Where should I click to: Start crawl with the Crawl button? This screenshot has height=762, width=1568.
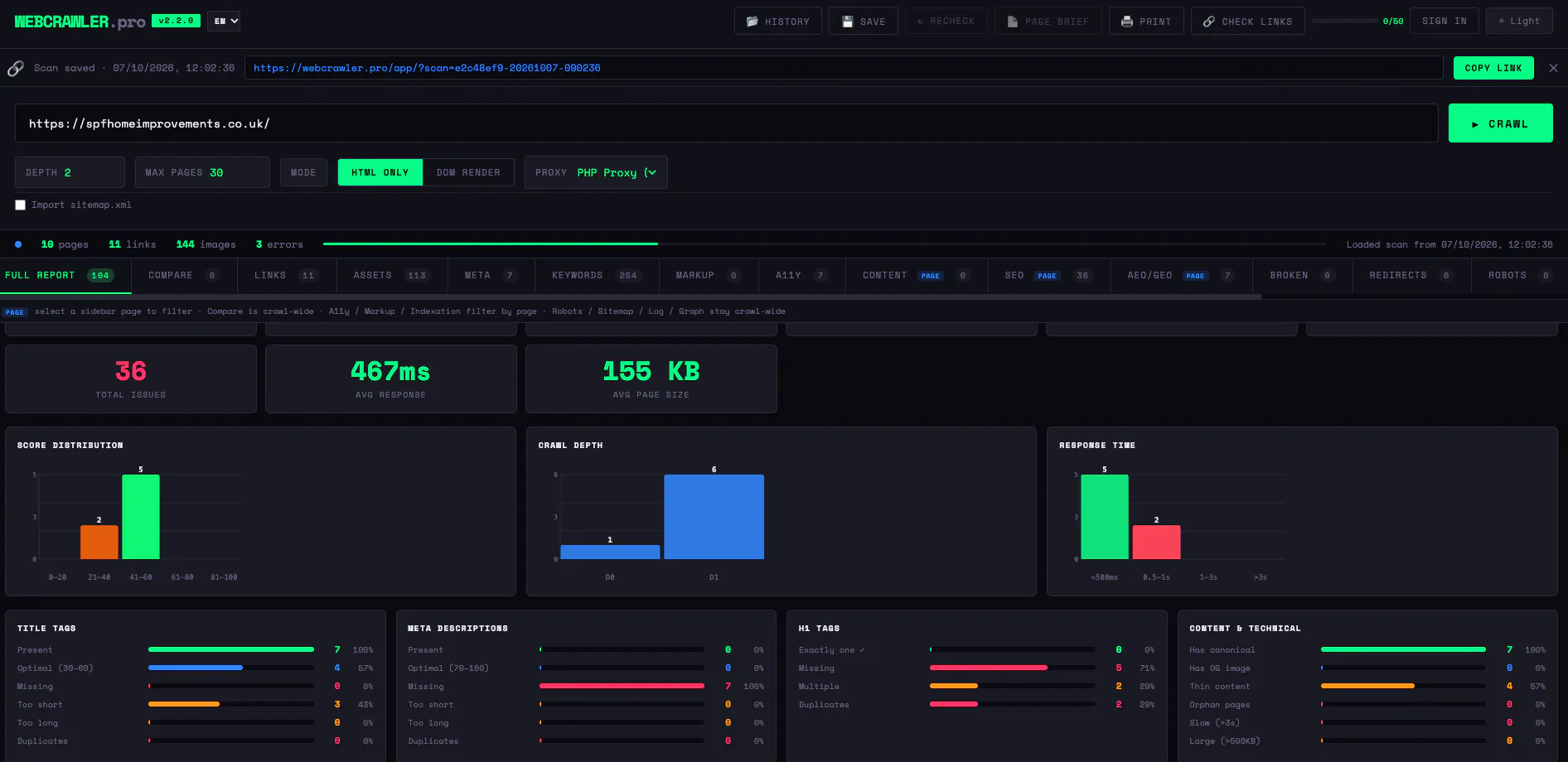pos(1500,123)
